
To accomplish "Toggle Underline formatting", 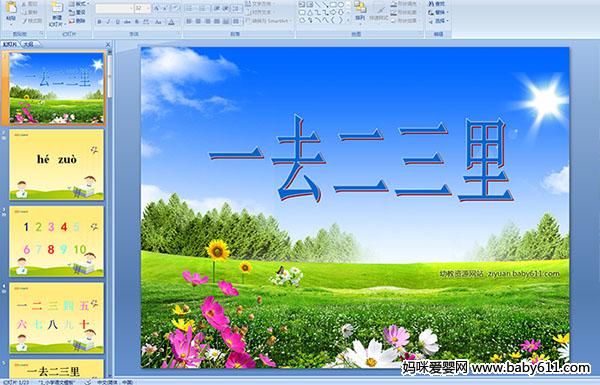I will (x=117, y=22).
